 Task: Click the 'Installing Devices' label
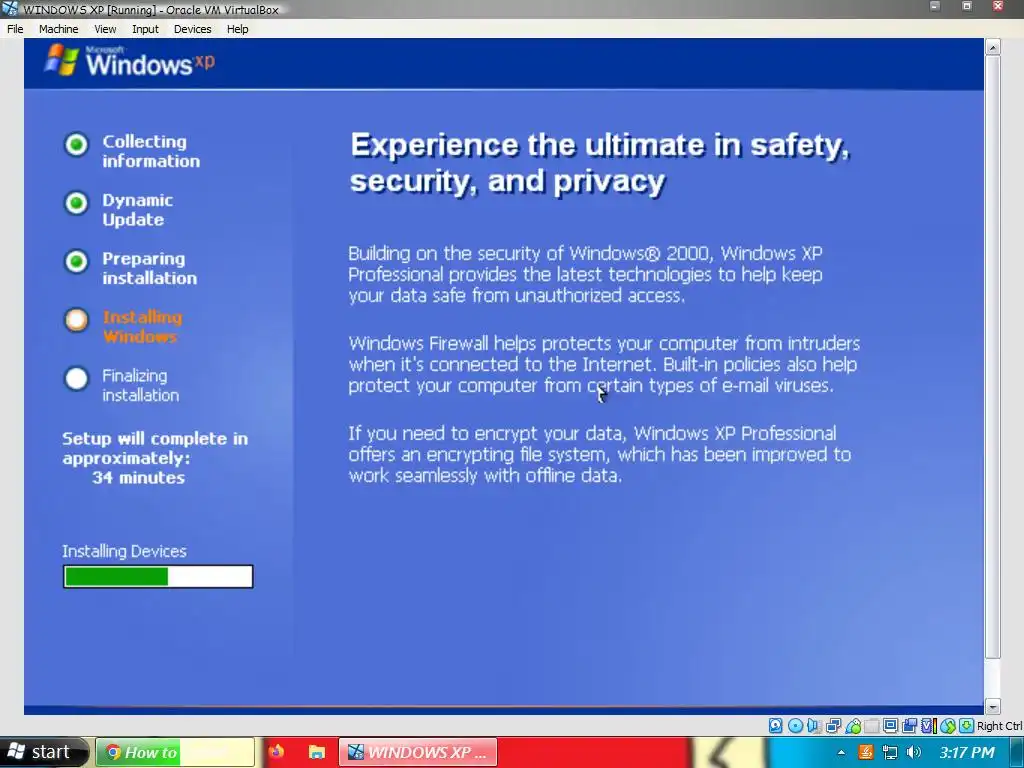pyautogui.click(x=124, y=551)
